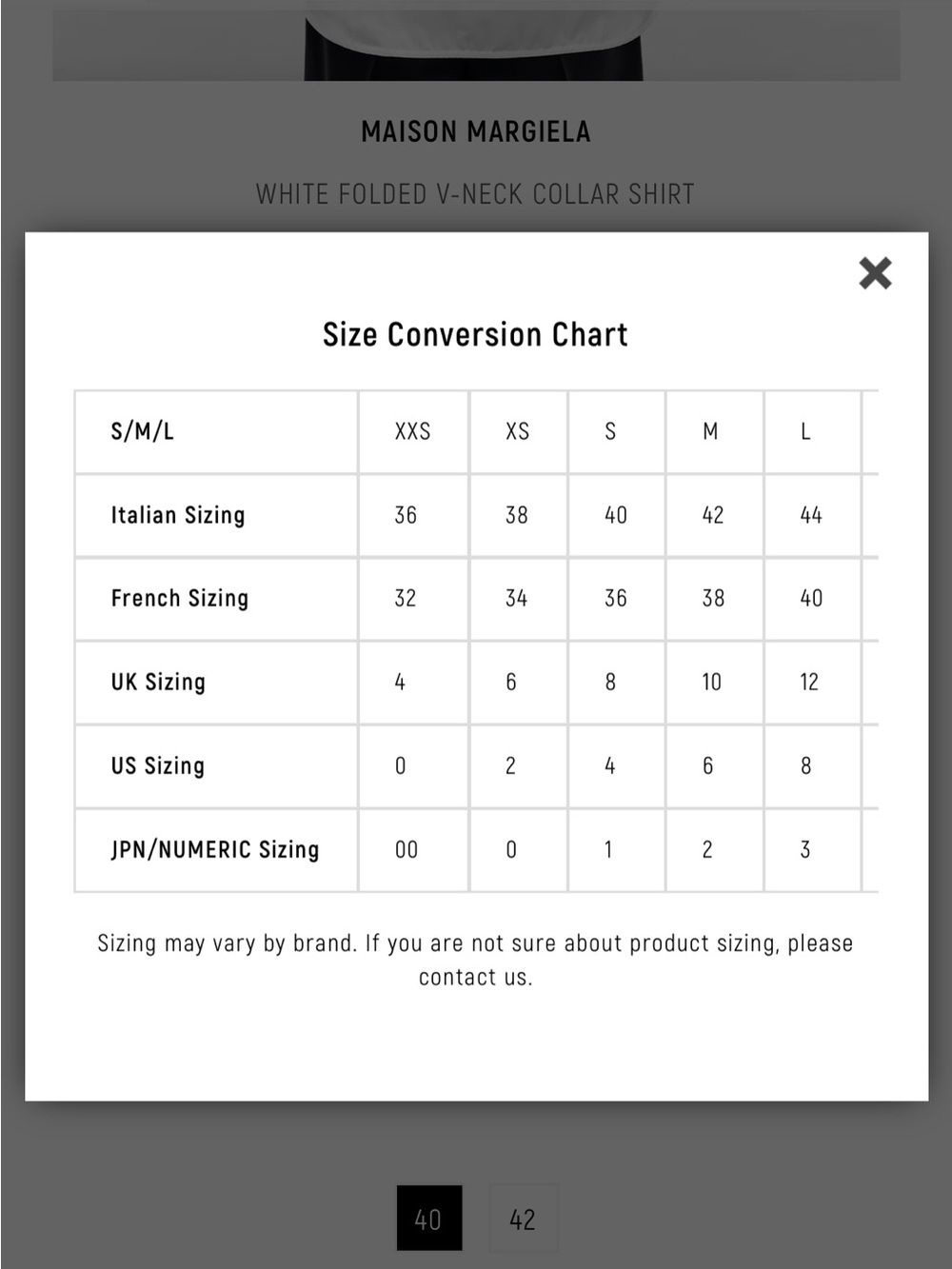Viewport: 952px width, 1269px height.
Task: Click the L column header cell
Action: point(812,431)
